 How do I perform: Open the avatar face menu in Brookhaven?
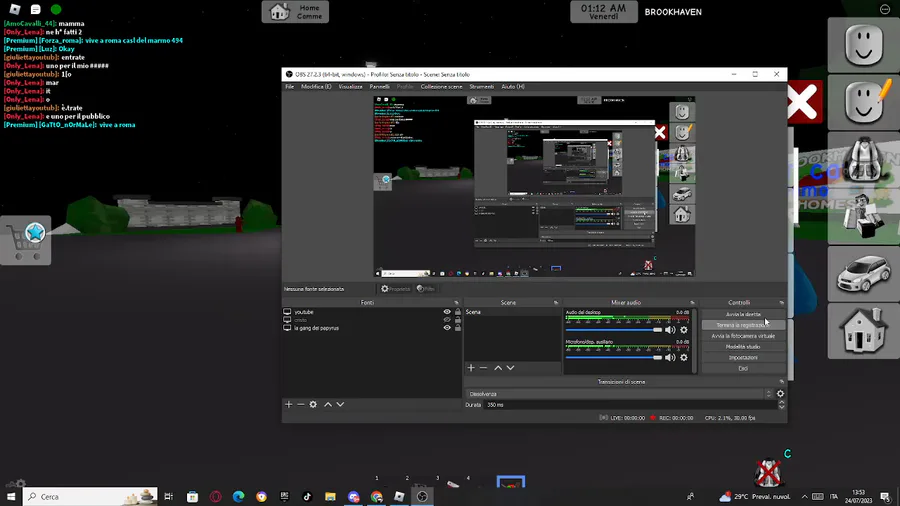click(863, 45)
